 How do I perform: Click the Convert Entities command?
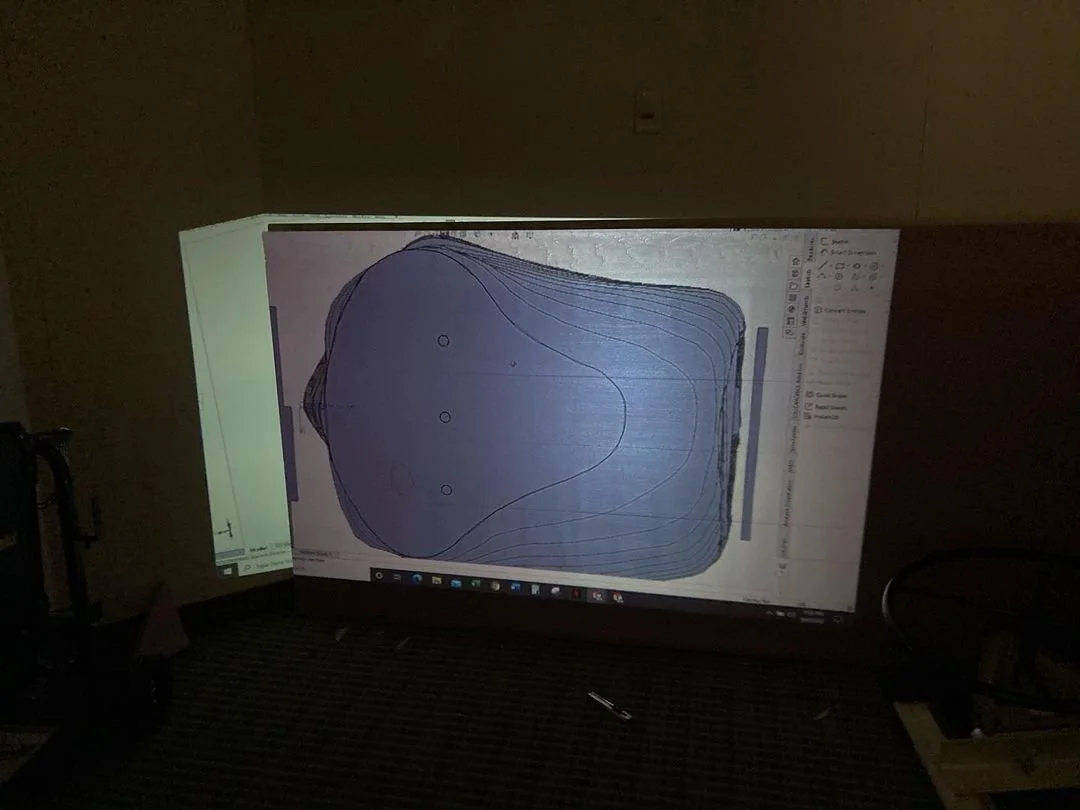tap(840, 311)
